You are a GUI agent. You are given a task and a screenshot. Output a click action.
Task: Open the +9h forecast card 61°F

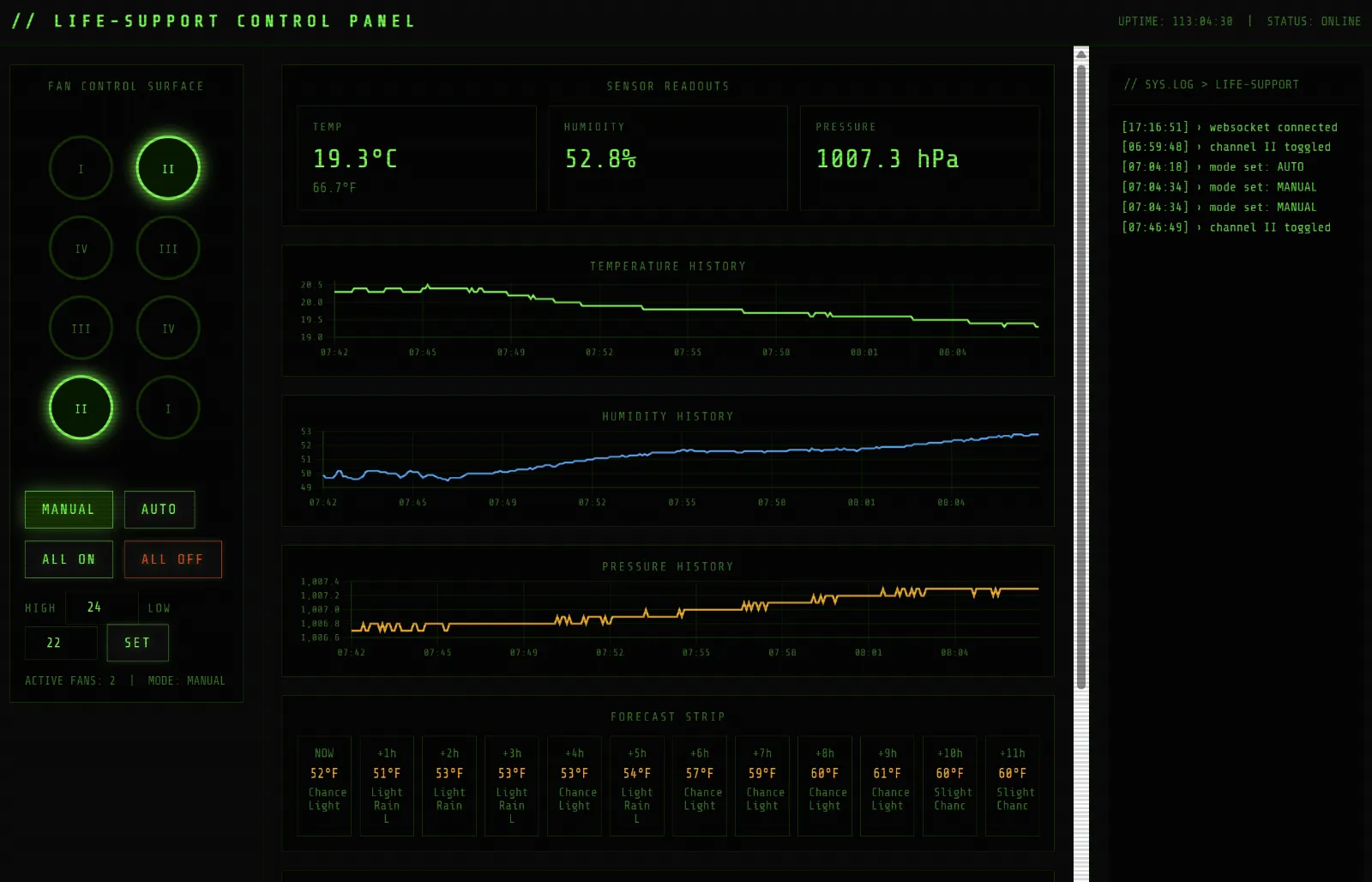[x=888, y=786]
